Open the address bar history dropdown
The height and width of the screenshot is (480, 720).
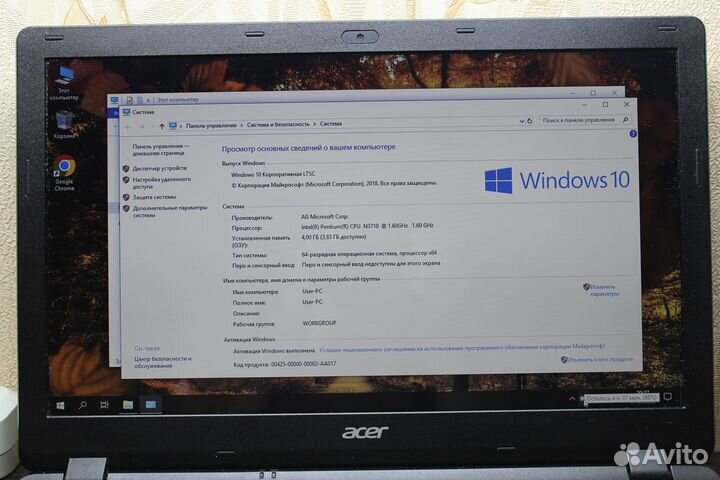point(522,121)
